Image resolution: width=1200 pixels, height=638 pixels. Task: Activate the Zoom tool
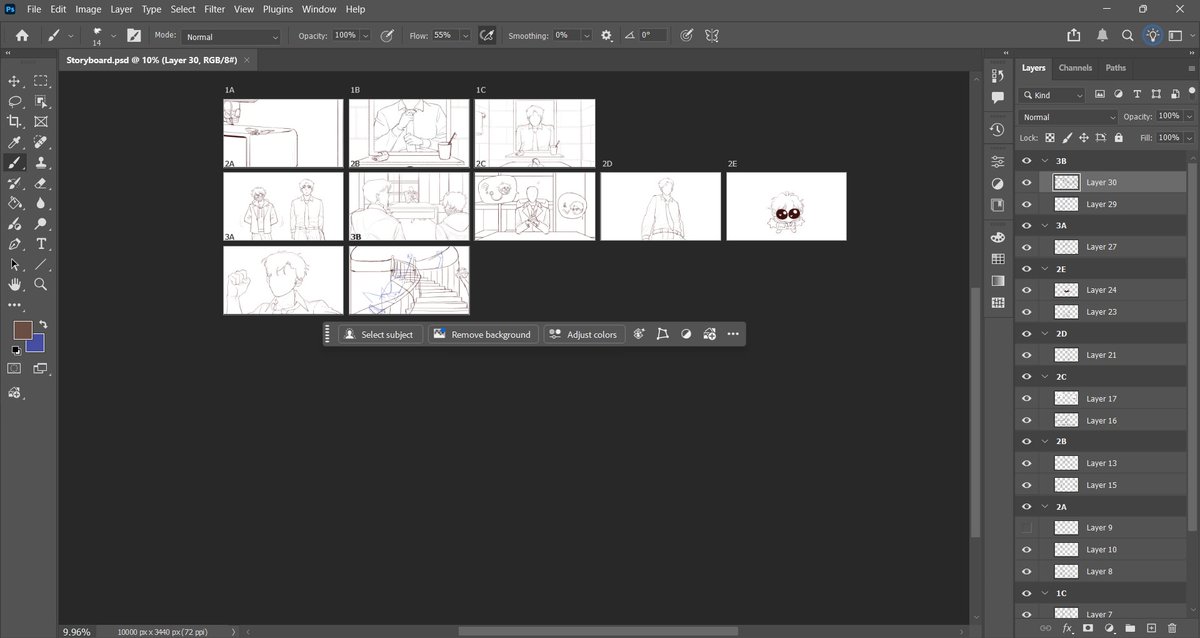[x=41, y=284]
